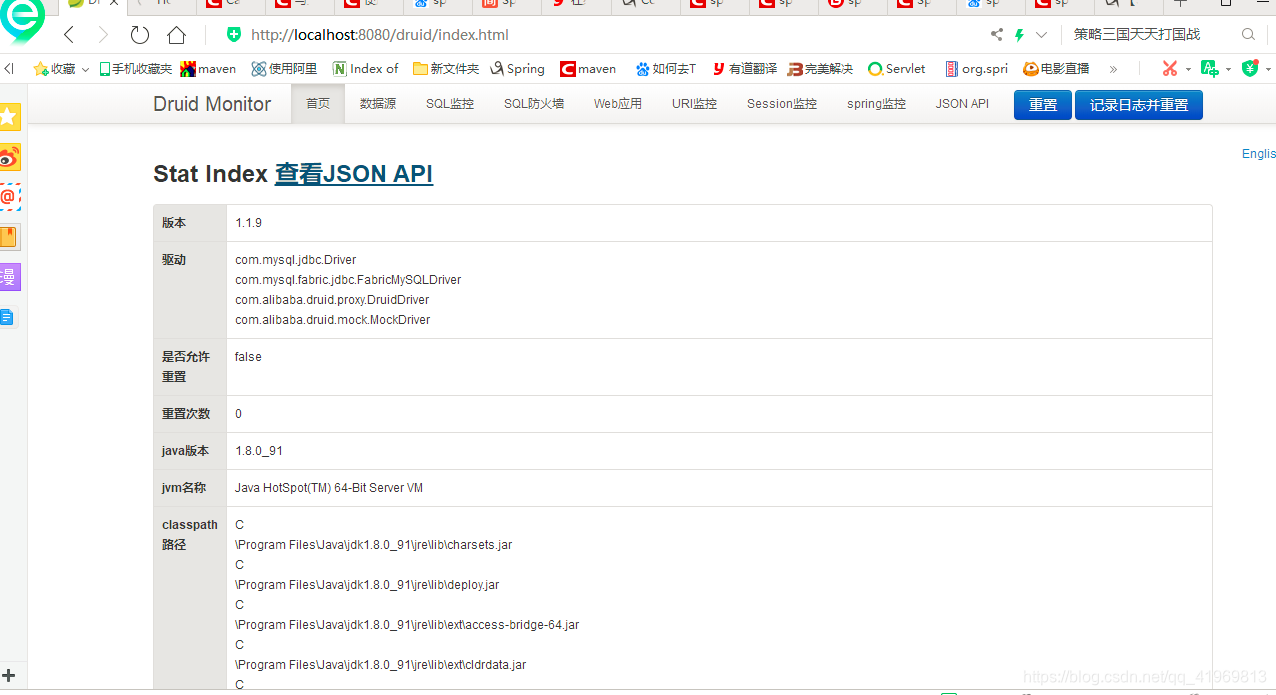Select the JSON API tab
This screenshot has width=1276, height=695.
coord(962,103)
